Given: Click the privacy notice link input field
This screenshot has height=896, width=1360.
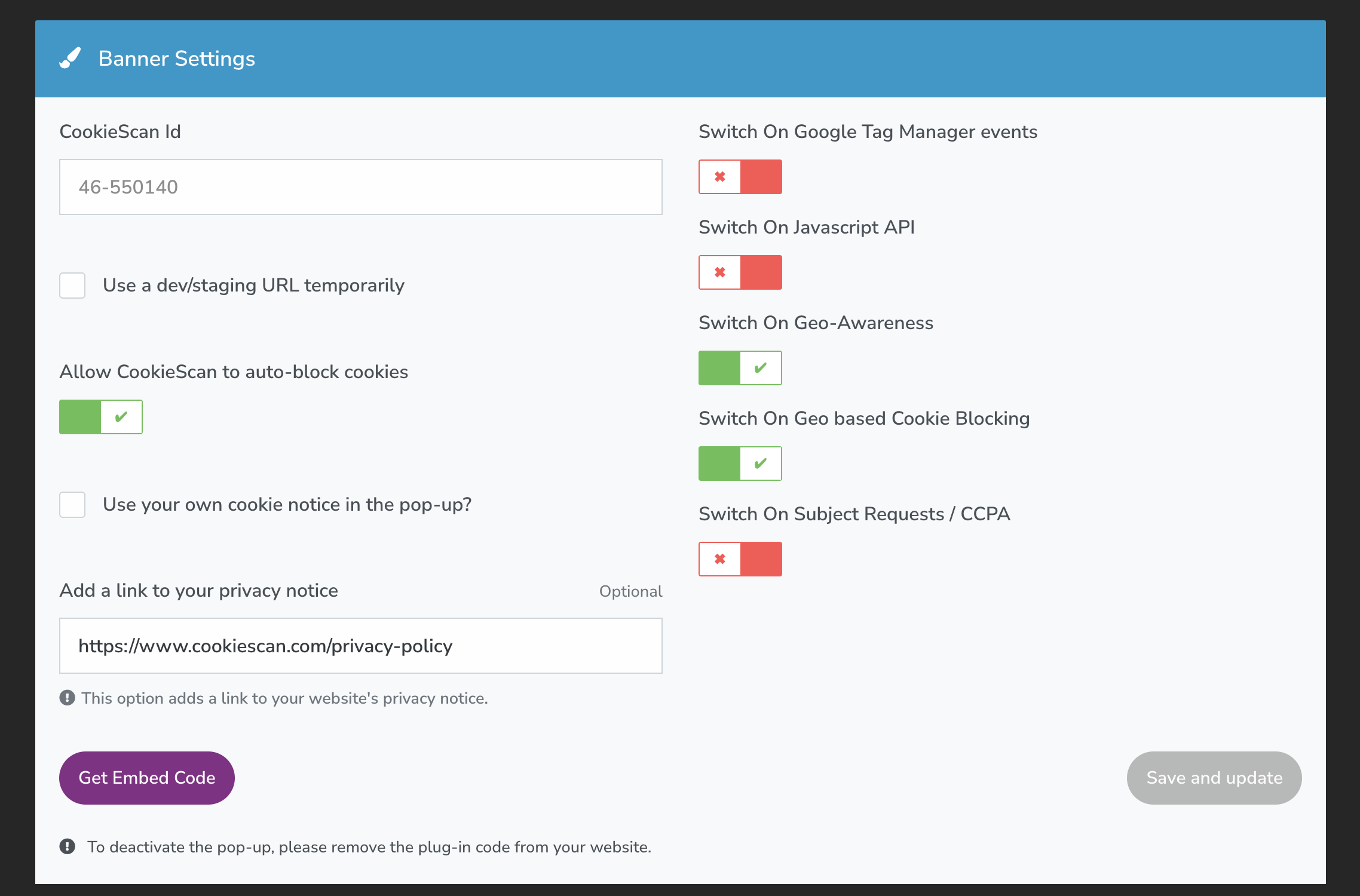Looking at the screenshot, I should [x=361, y=646].
